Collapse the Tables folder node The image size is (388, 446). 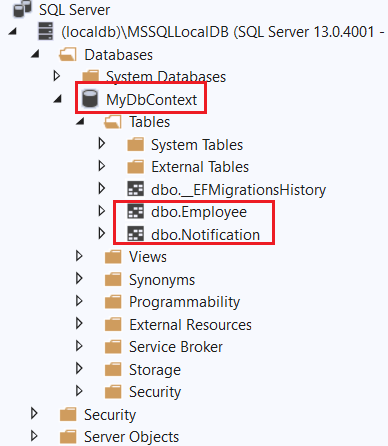[80, 121]
